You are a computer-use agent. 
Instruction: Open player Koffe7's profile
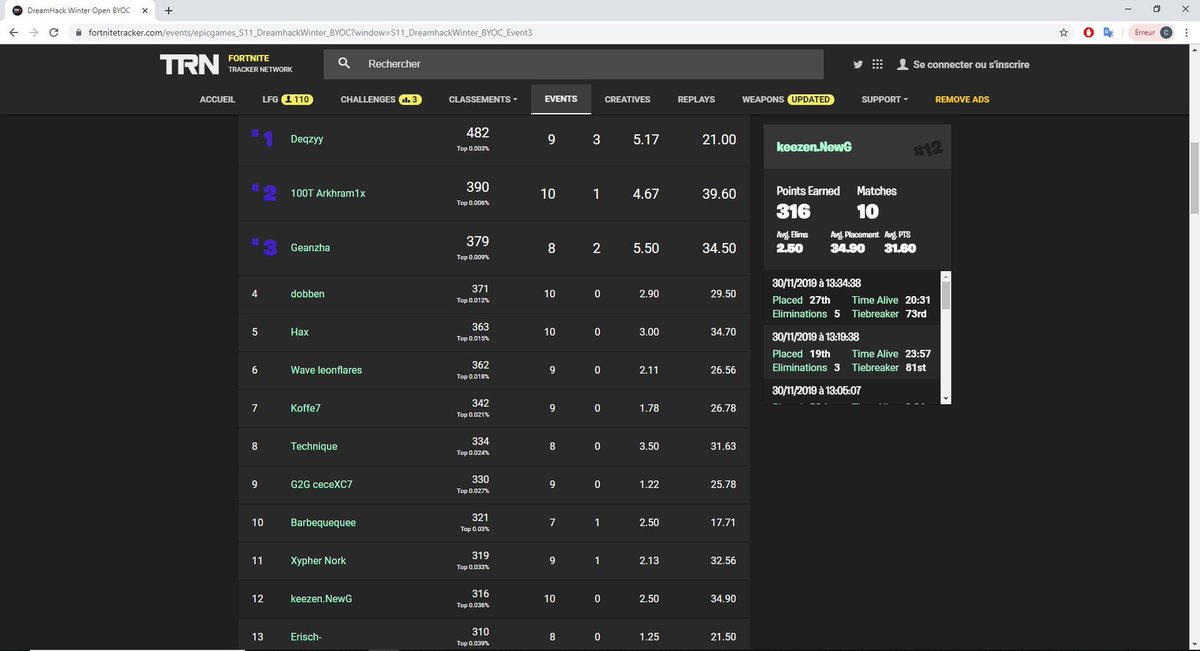click(x=307, y=408)
